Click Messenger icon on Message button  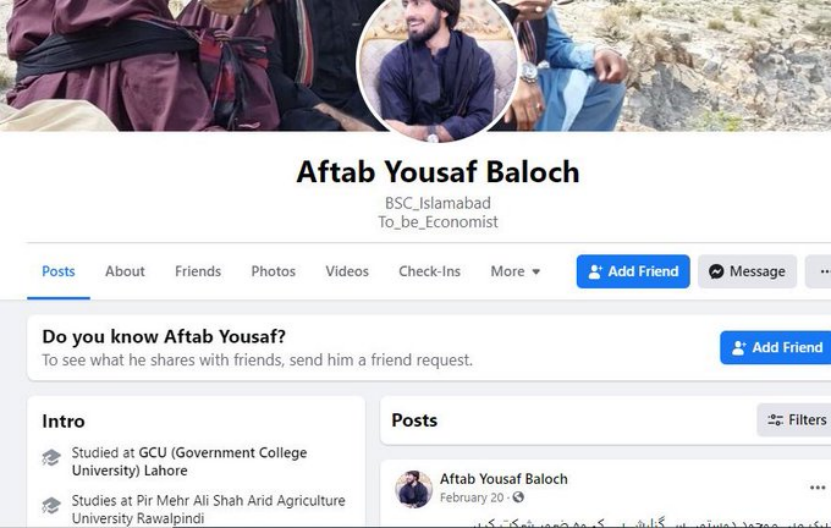point(717,271)
